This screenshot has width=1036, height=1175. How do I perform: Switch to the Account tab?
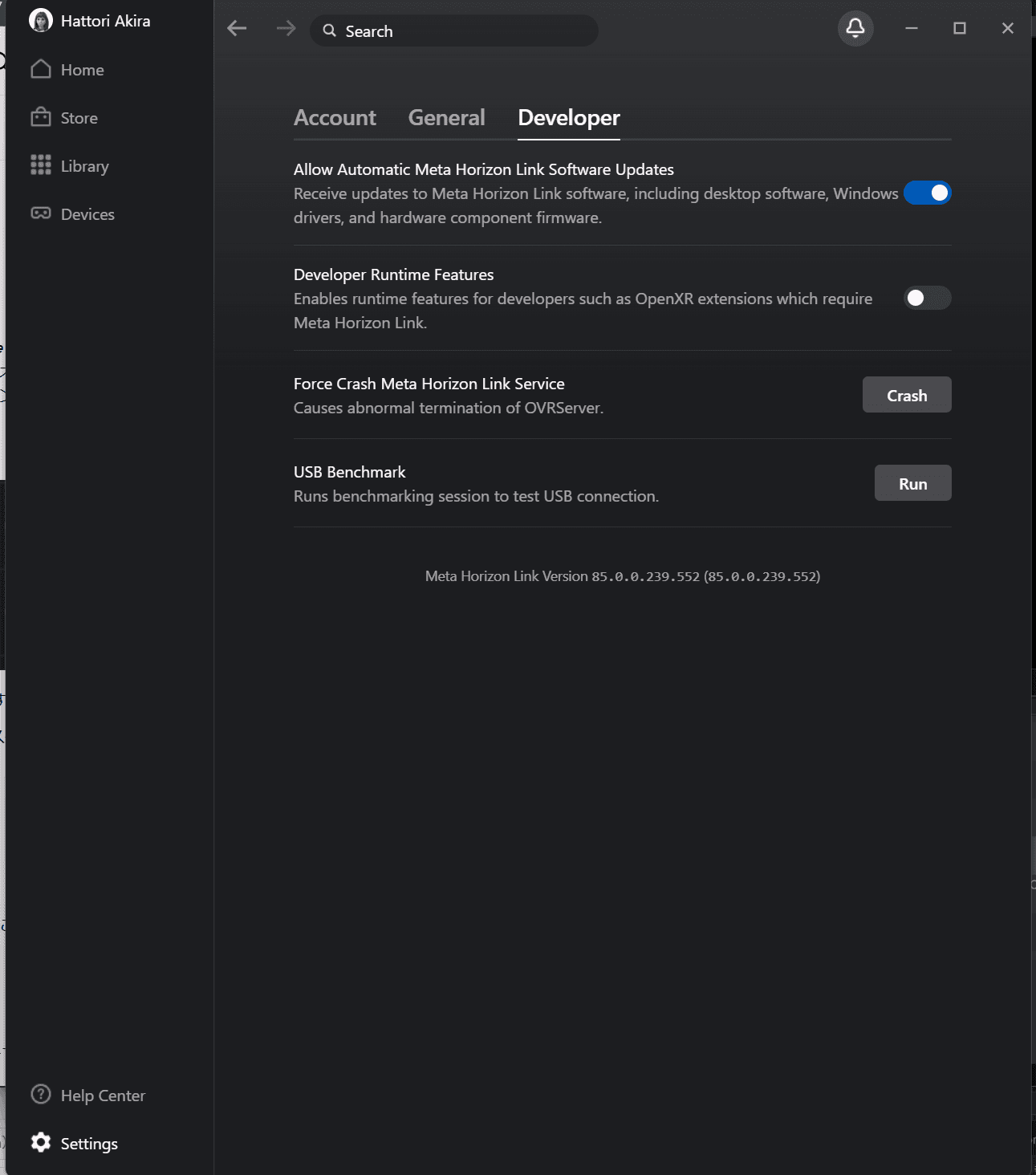click(335, 118)
